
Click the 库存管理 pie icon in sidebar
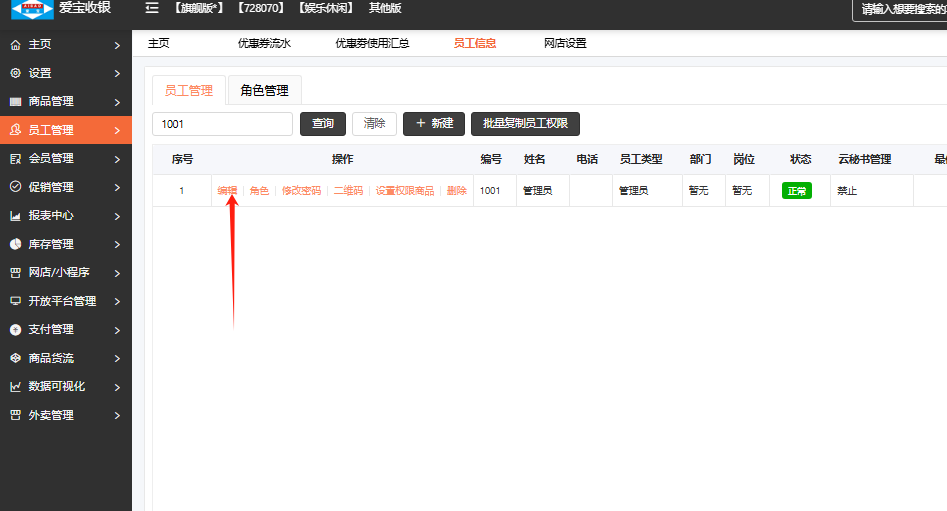pos(15,244)
